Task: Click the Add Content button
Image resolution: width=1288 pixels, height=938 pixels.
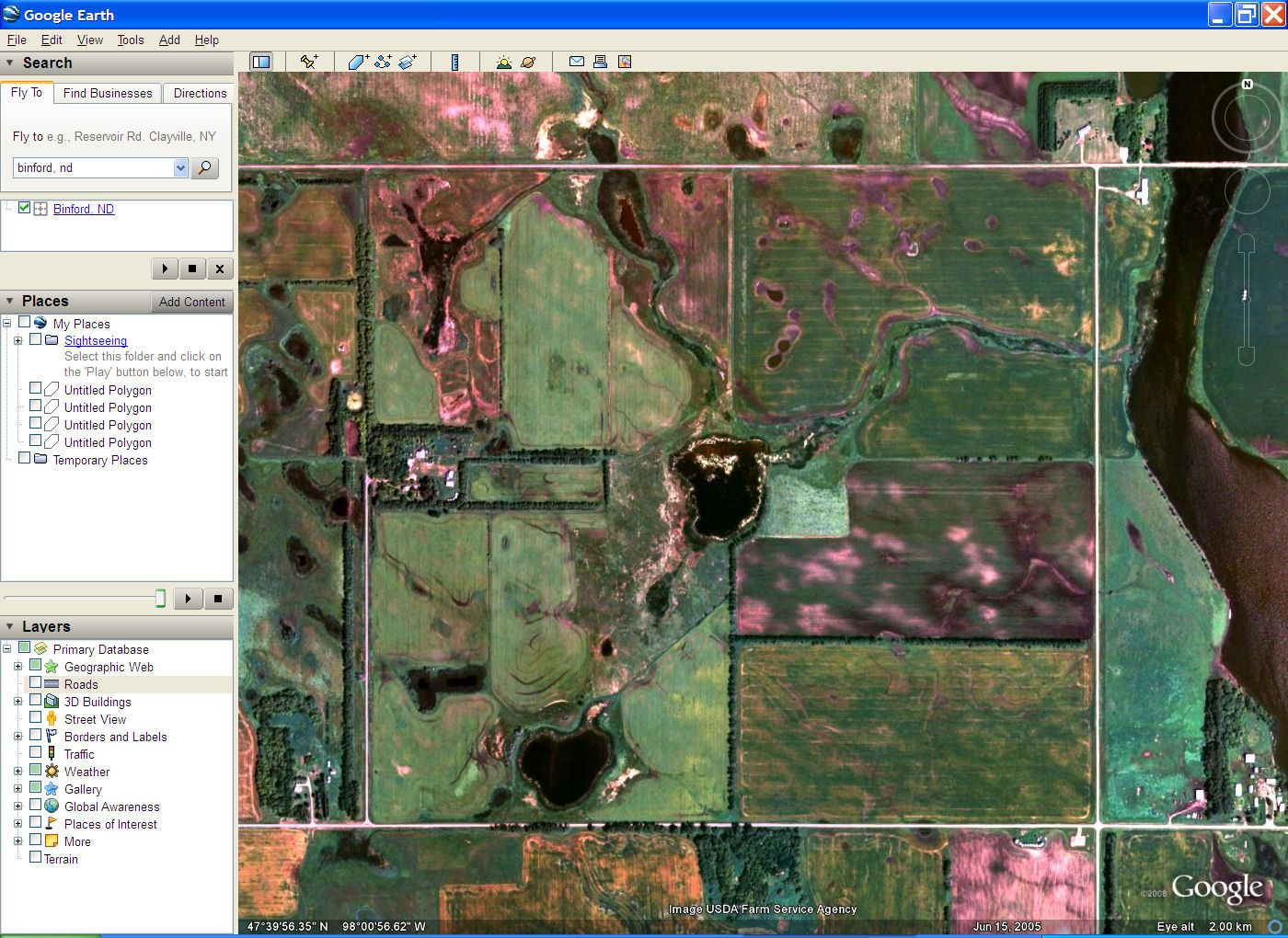Action: (191, 302)
